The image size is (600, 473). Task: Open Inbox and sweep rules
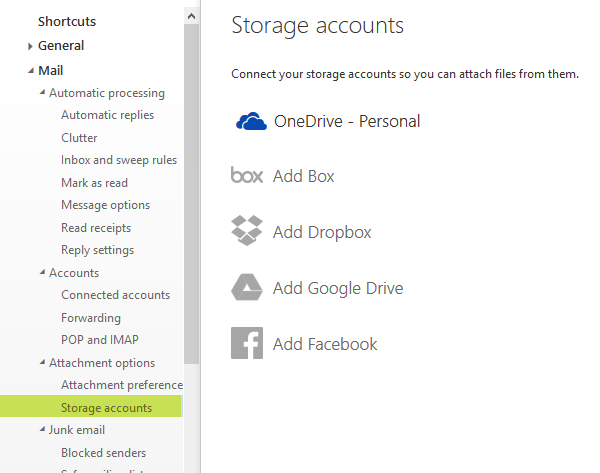point(119,160)
